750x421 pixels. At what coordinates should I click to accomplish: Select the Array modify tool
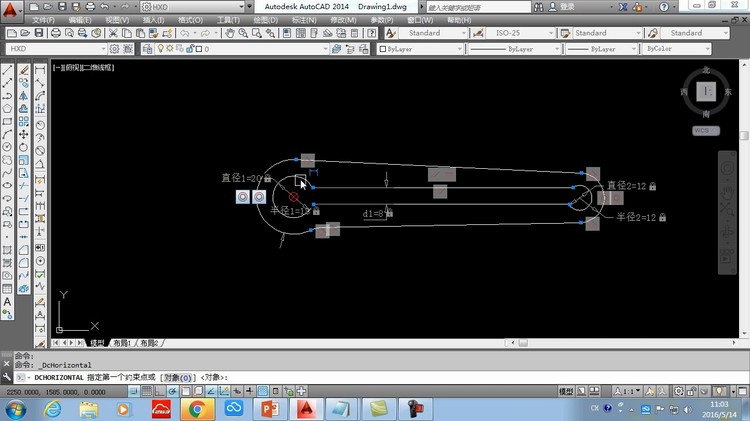tap(23, 122)
